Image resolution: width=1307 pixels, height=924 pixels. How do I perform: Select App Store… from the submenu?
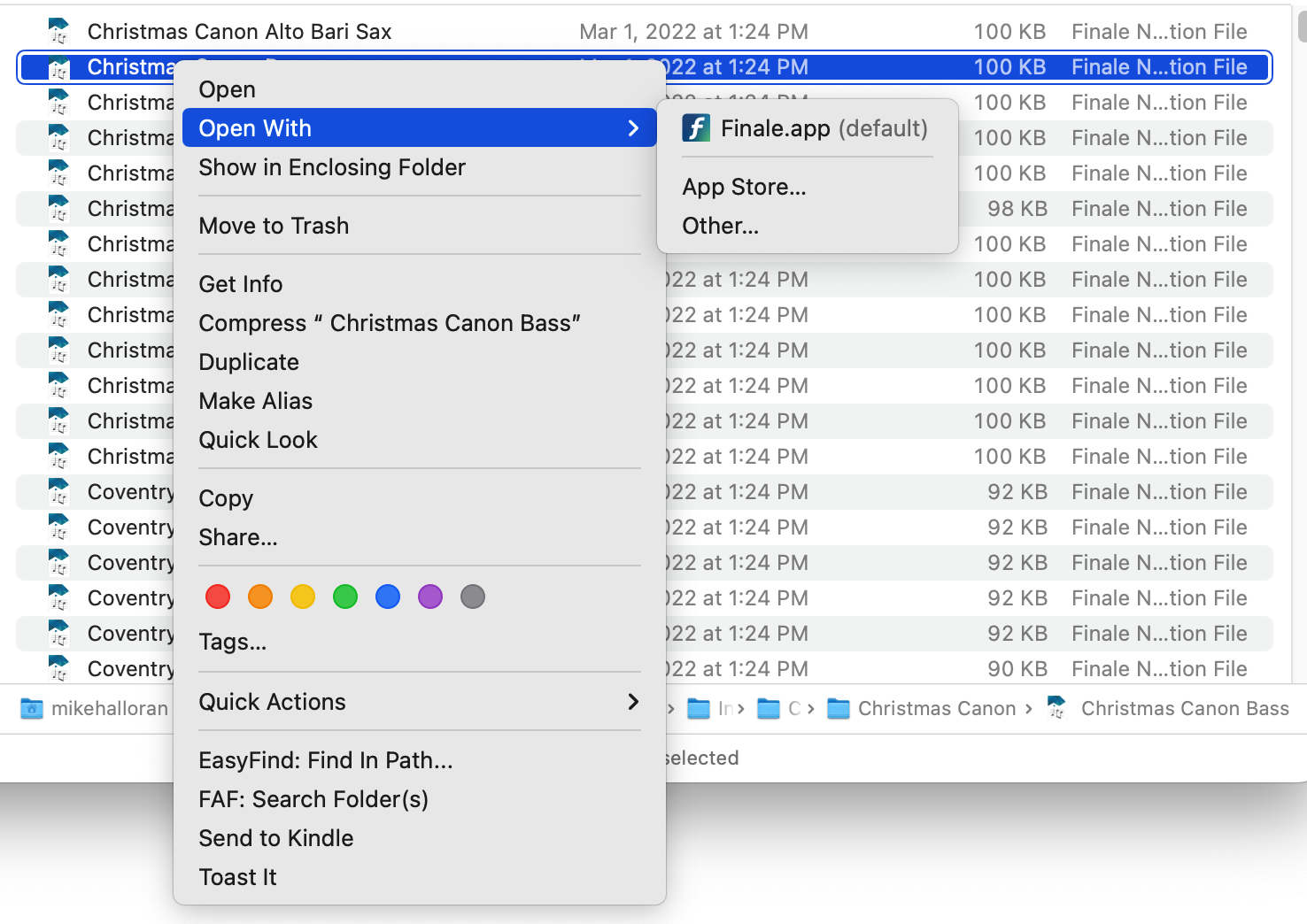744,188
